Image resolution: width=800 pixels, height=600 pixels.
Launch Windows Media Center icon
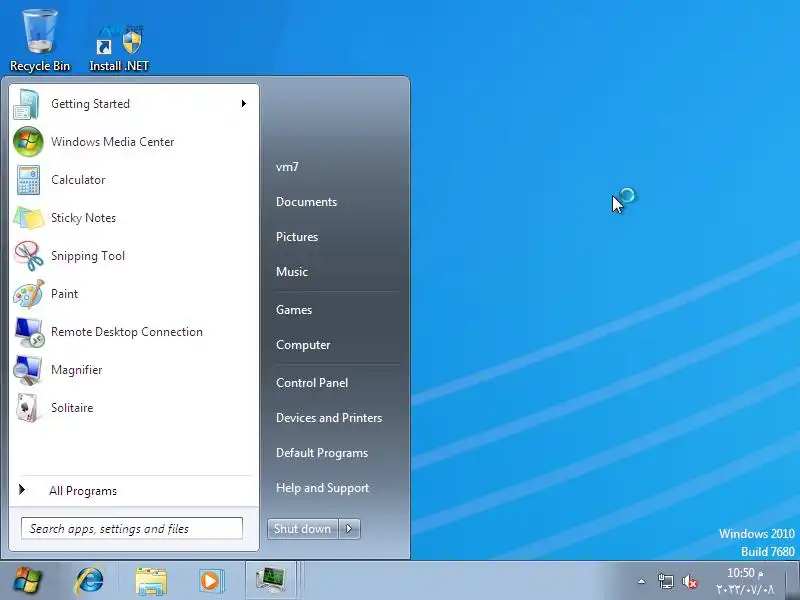28,142
